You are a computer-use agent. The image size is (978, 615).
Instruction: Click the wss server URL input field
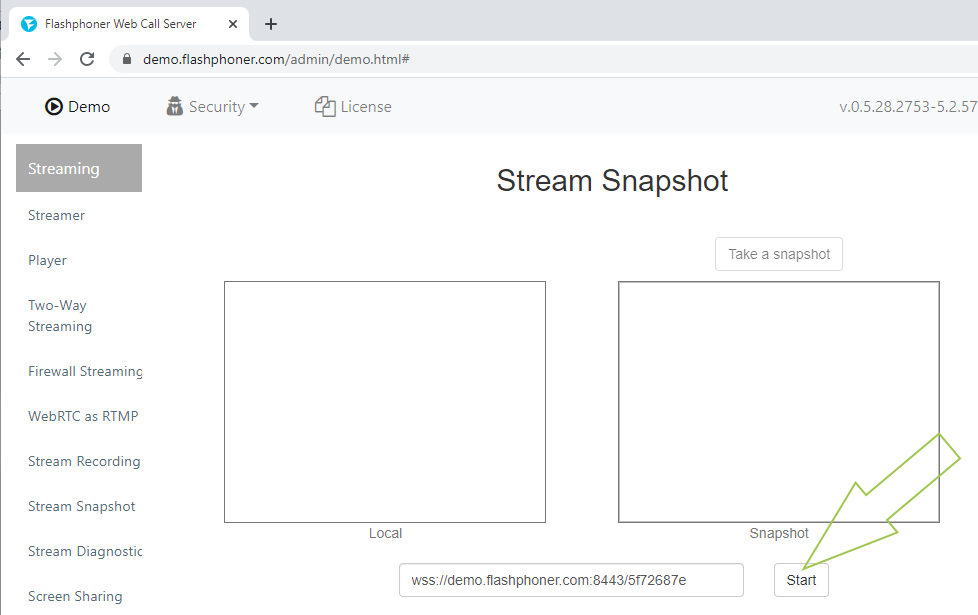click(x=571, y=580)
